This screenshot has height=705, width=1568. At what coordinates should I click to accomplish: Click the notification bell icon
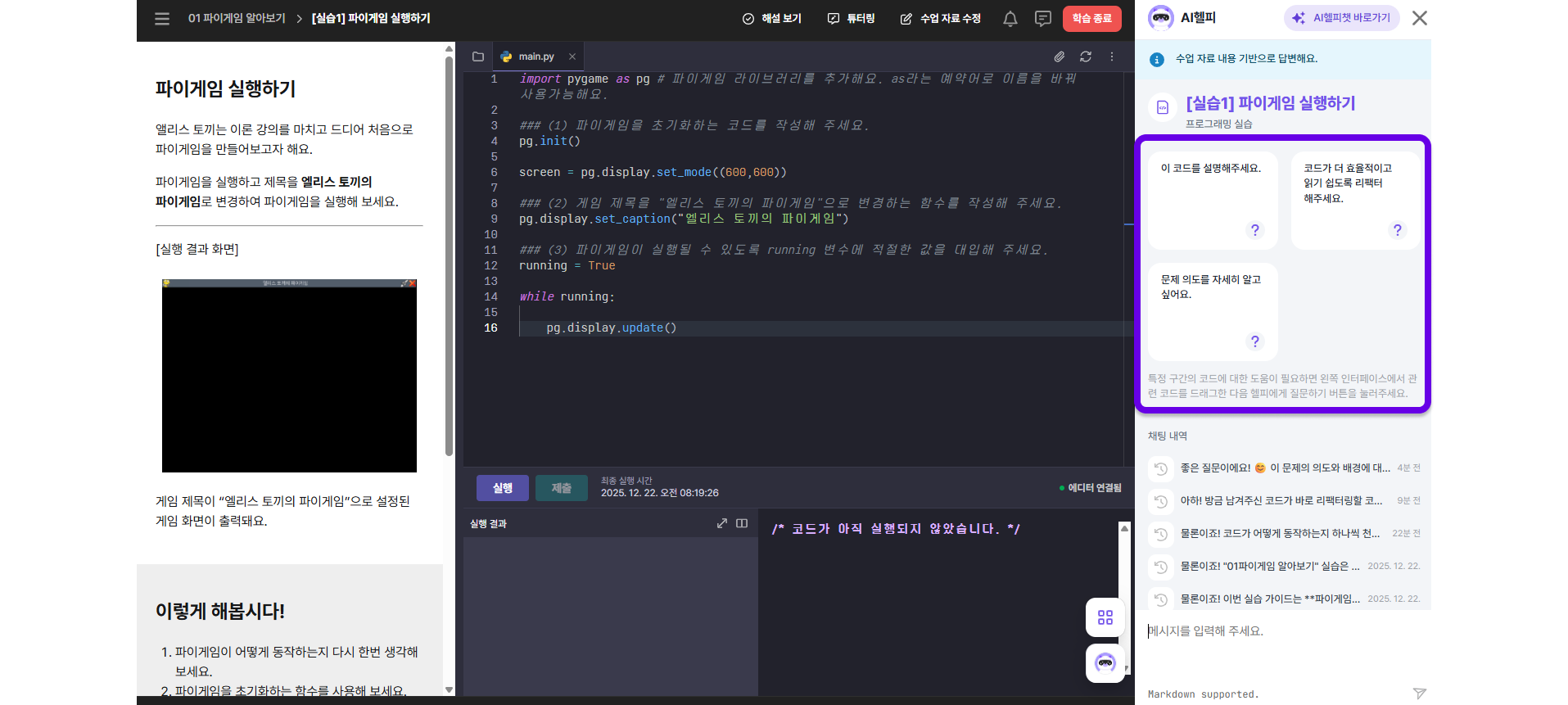point(1010,19)
